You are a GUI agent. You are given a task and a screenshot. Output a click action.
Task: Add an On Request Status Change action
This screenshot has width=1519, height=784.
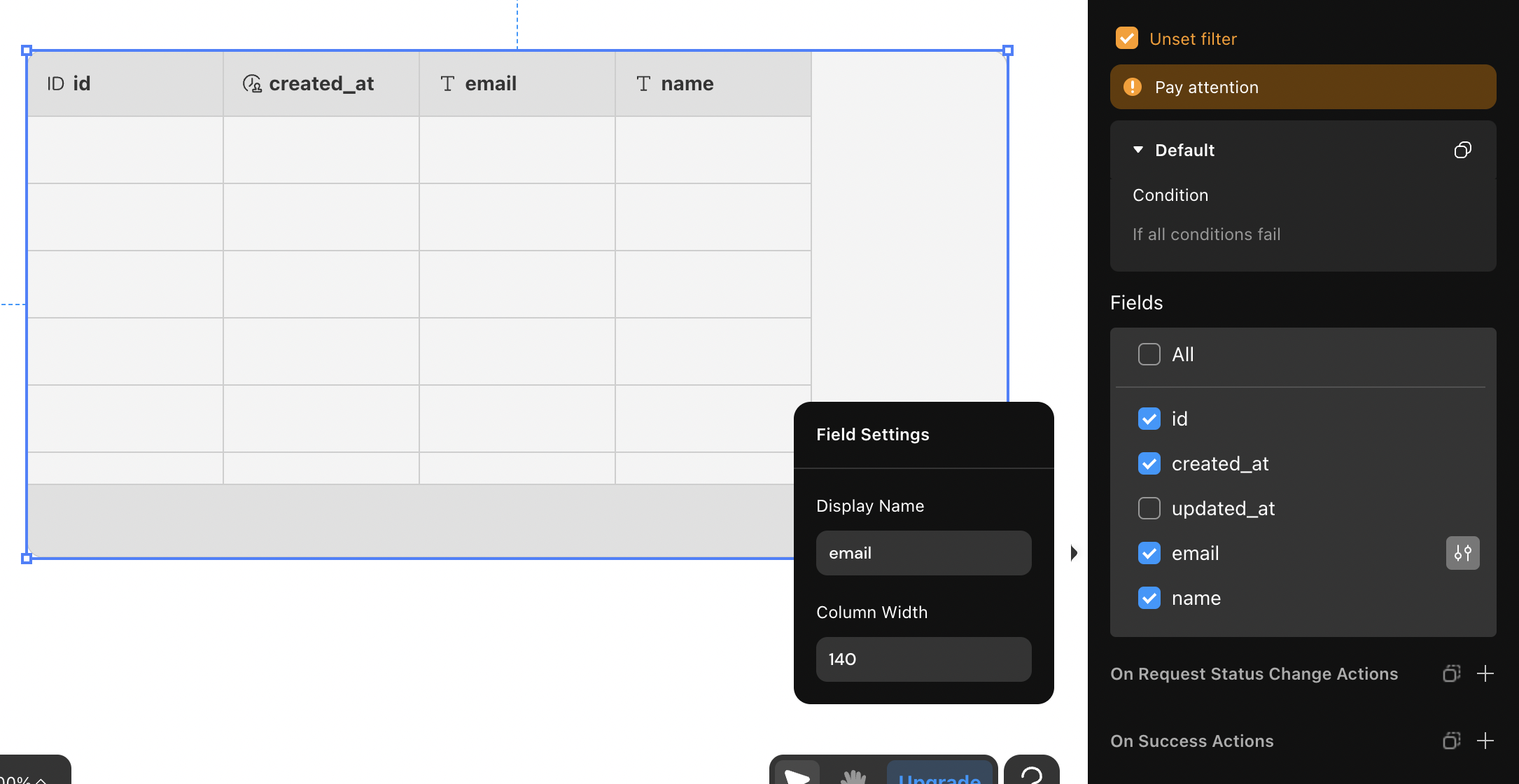point(1485,673)
